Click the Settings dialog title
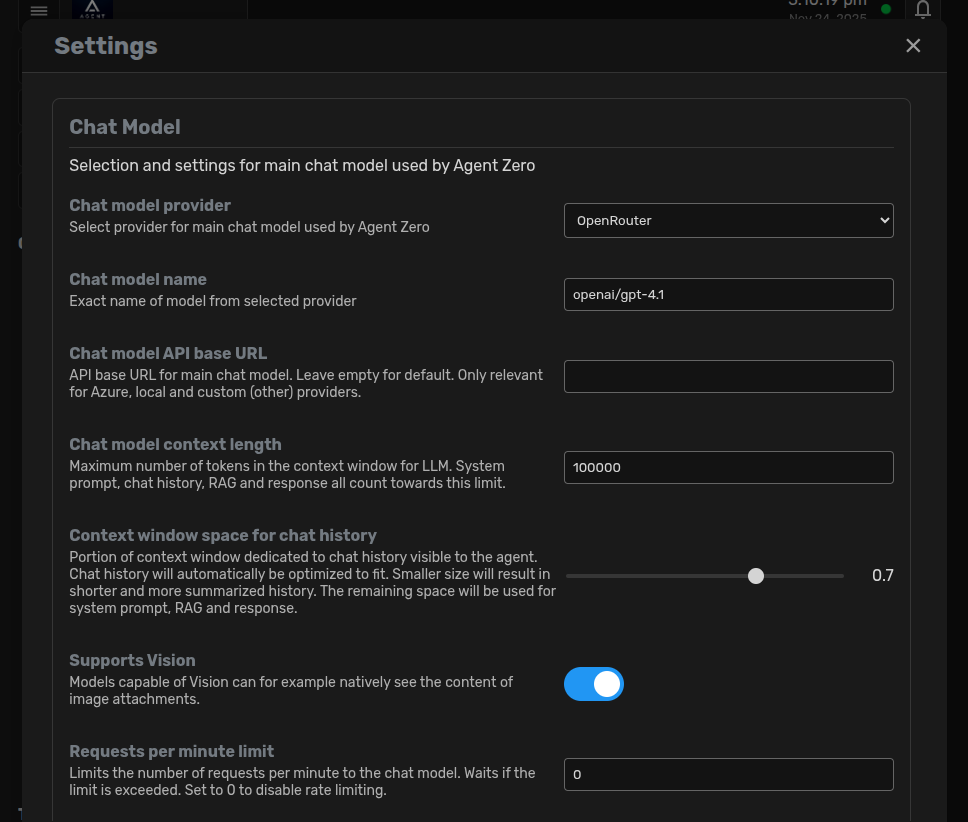The height and width of the screenshot is (822, 968). (x=105, y=45)
